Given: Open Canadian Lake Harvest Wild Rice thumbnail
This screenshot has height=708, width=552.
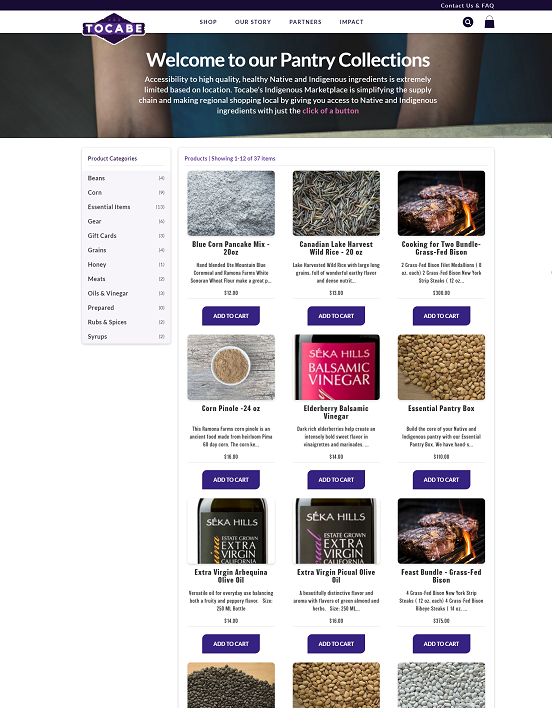Looking at the screenshot, I should click(336, 203).
